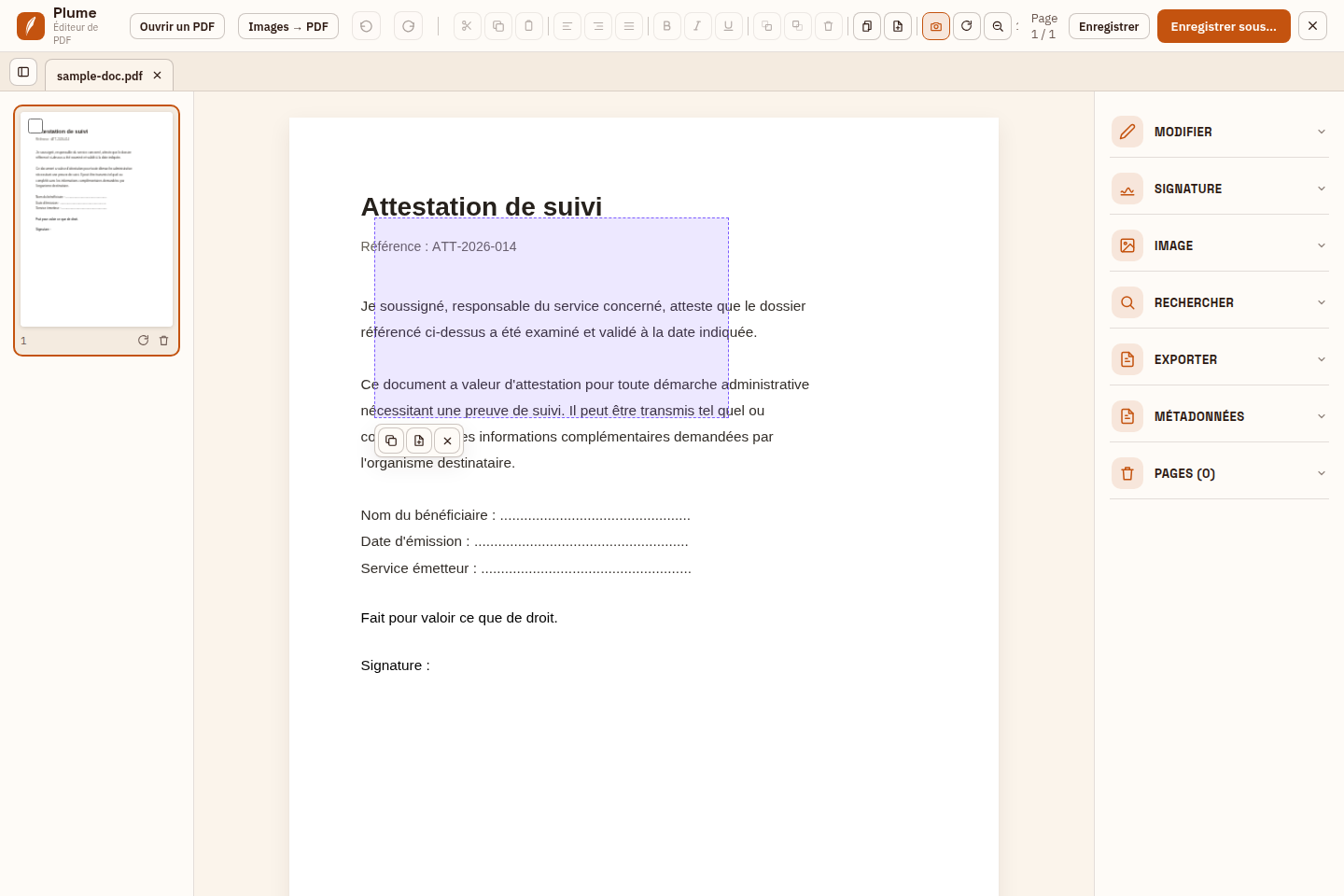Bring the selected object to front
1344x896 pixels.
[x=767, y=26]
